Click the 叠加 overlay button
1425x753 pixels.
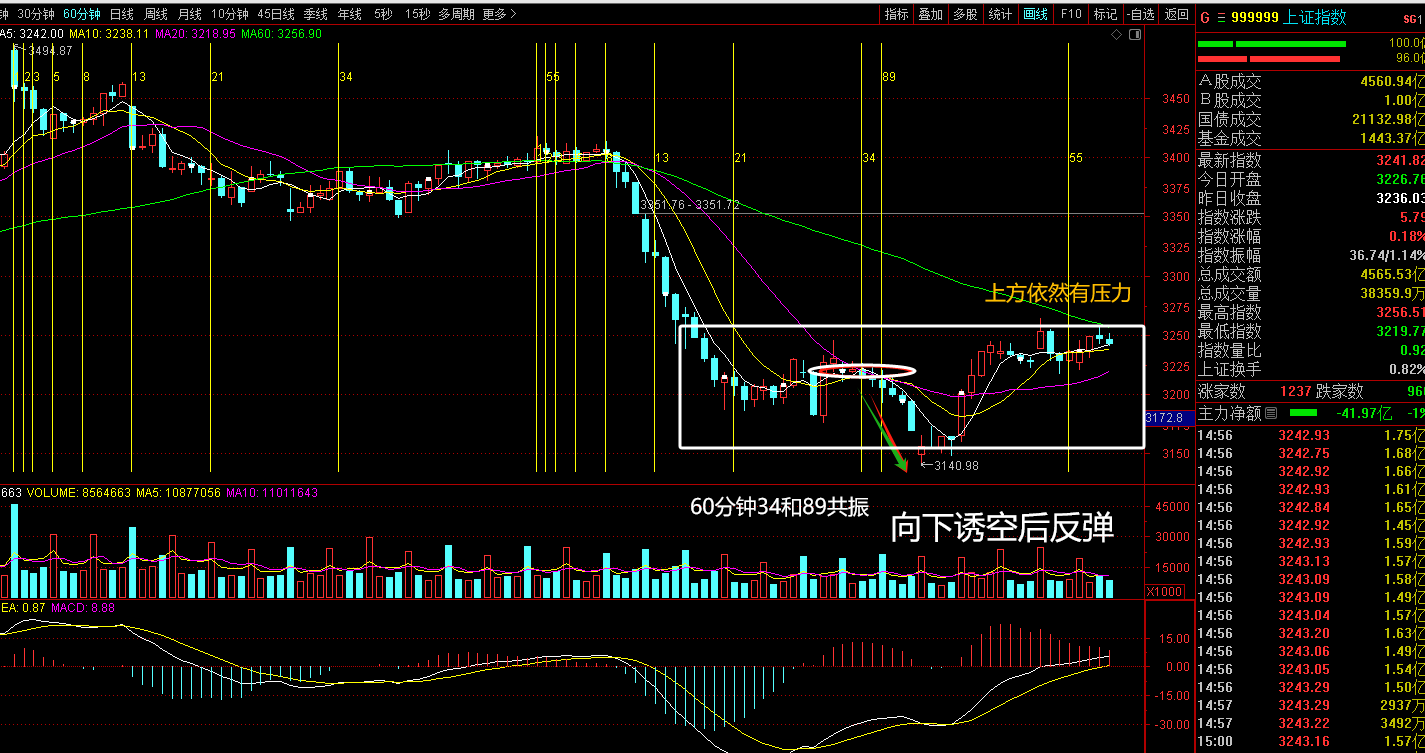[930, 14]
